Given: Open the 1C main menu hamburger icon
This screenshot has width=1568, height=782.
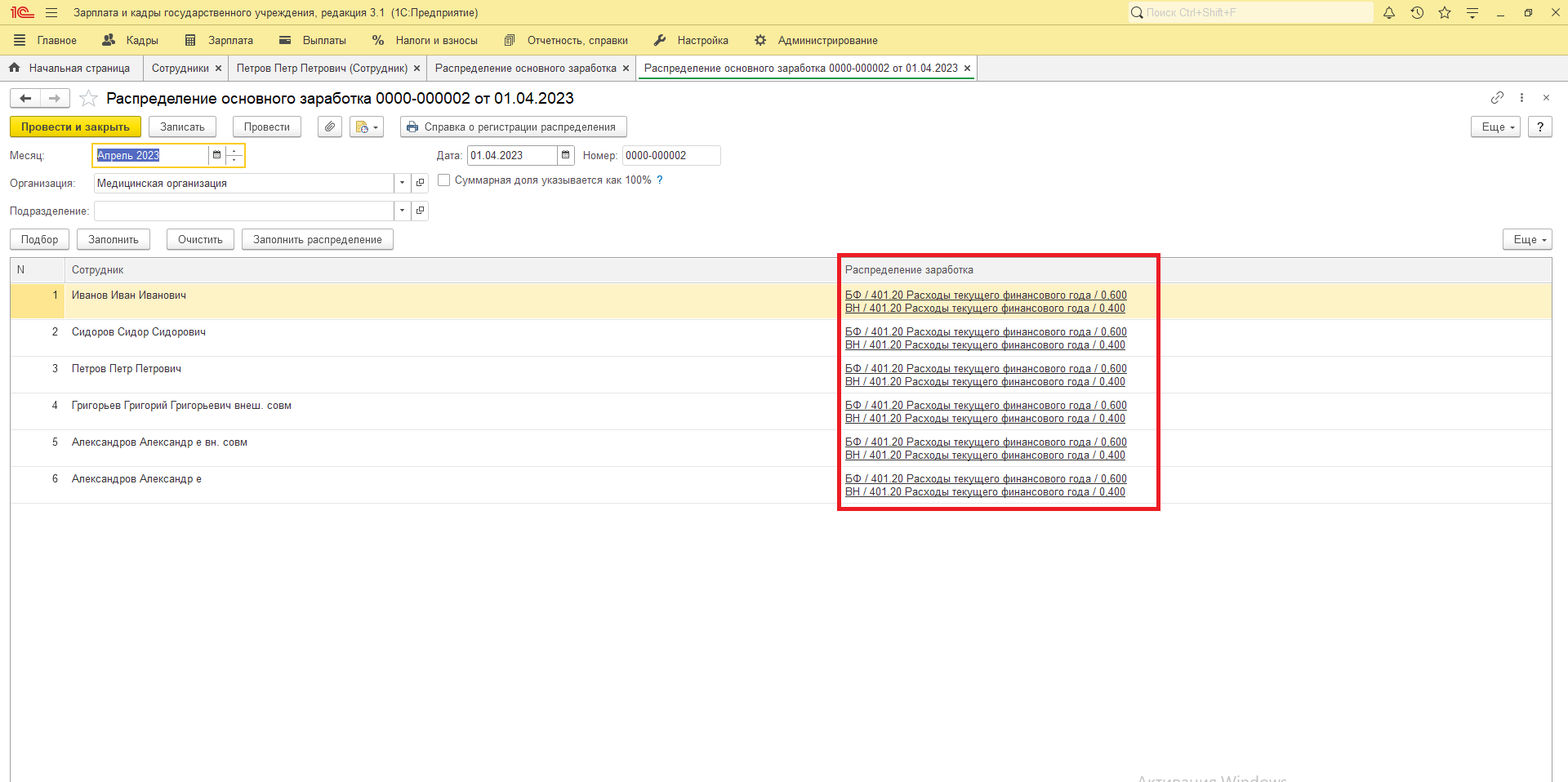Looking at the screenshot, I should [51, 13].
